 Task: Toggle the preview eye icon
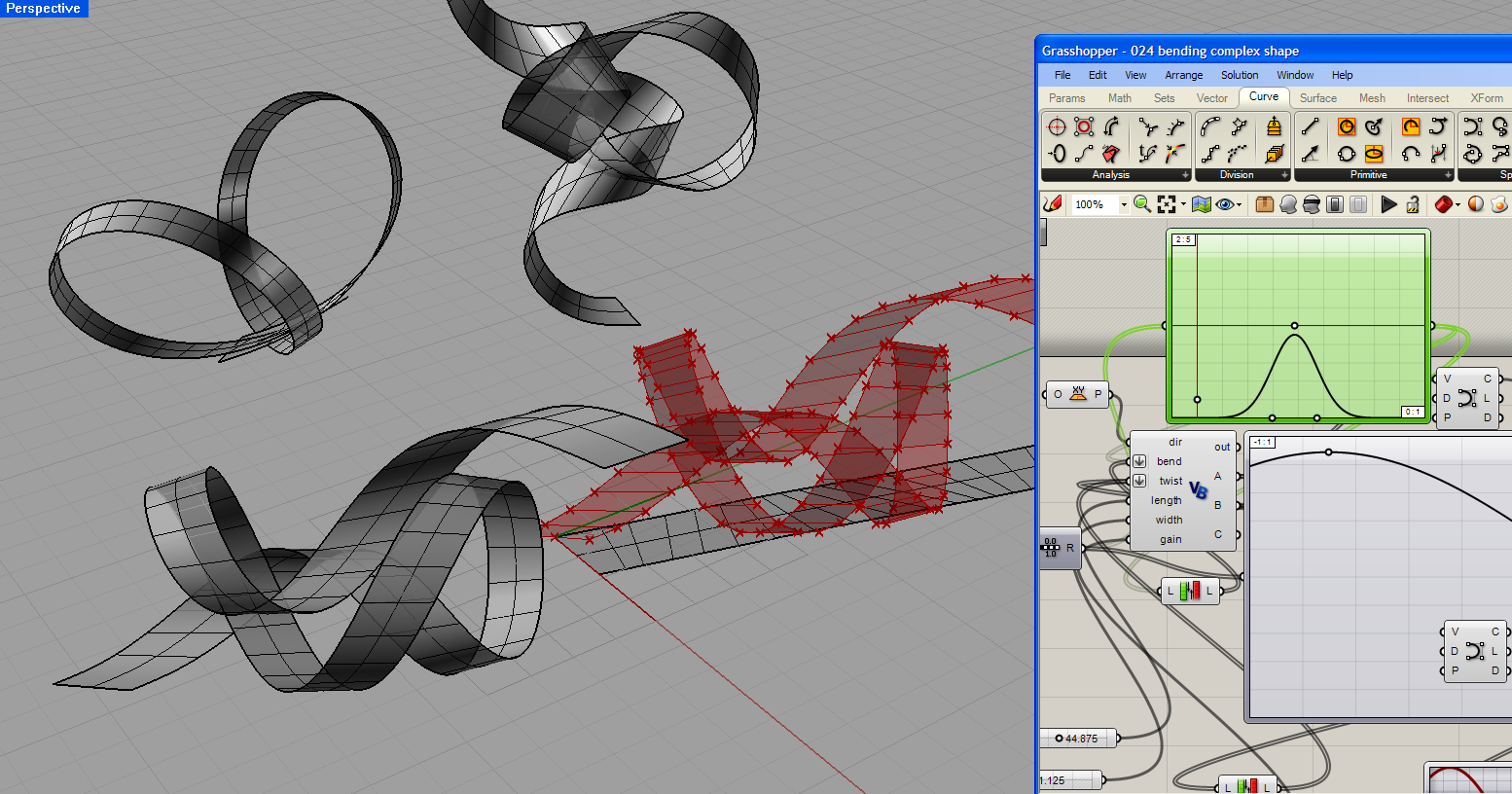pyautogui.click(x=1226, y=204)
